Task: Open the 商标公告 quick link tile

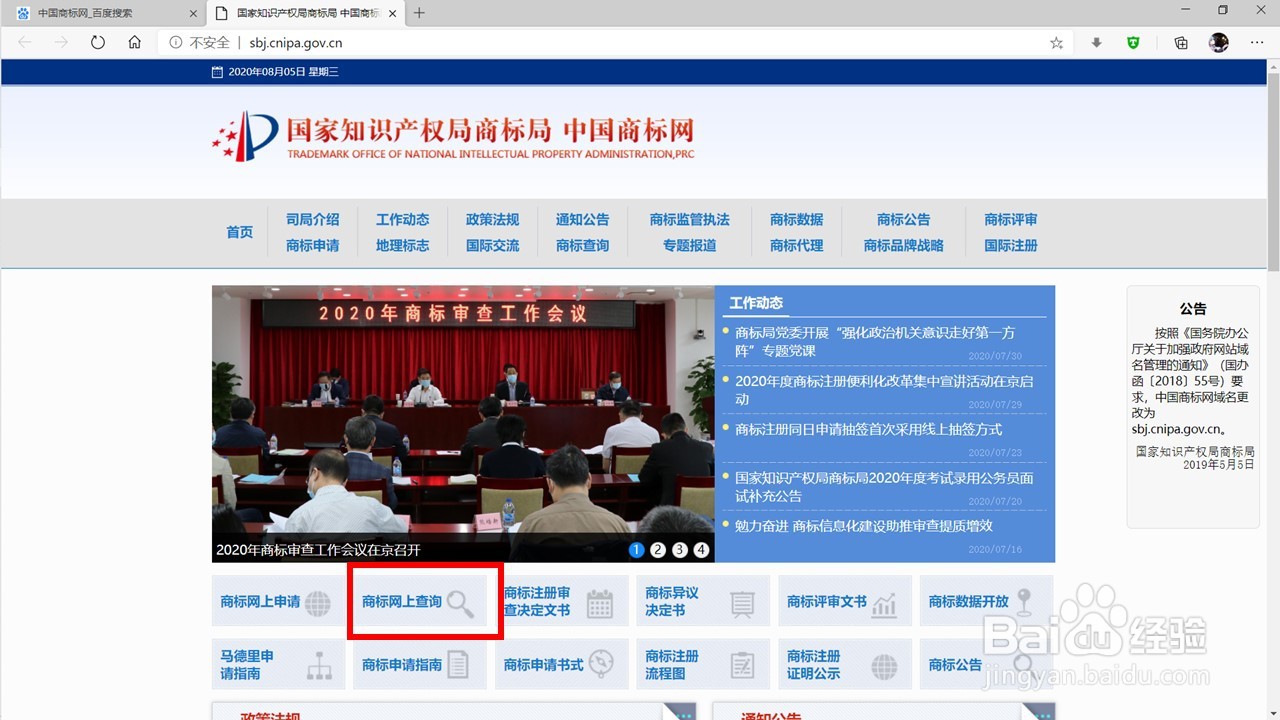Action: [x=986, y=665]
